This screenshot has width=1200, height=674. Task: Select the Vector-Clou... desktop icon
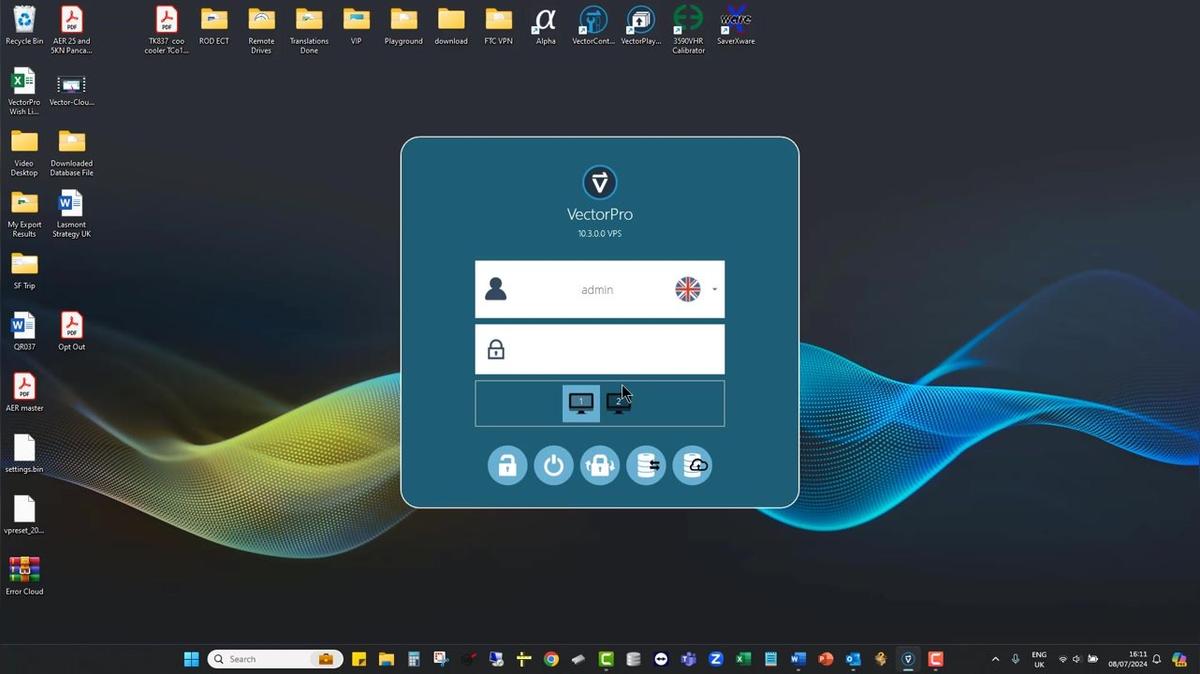click(71, 89)
